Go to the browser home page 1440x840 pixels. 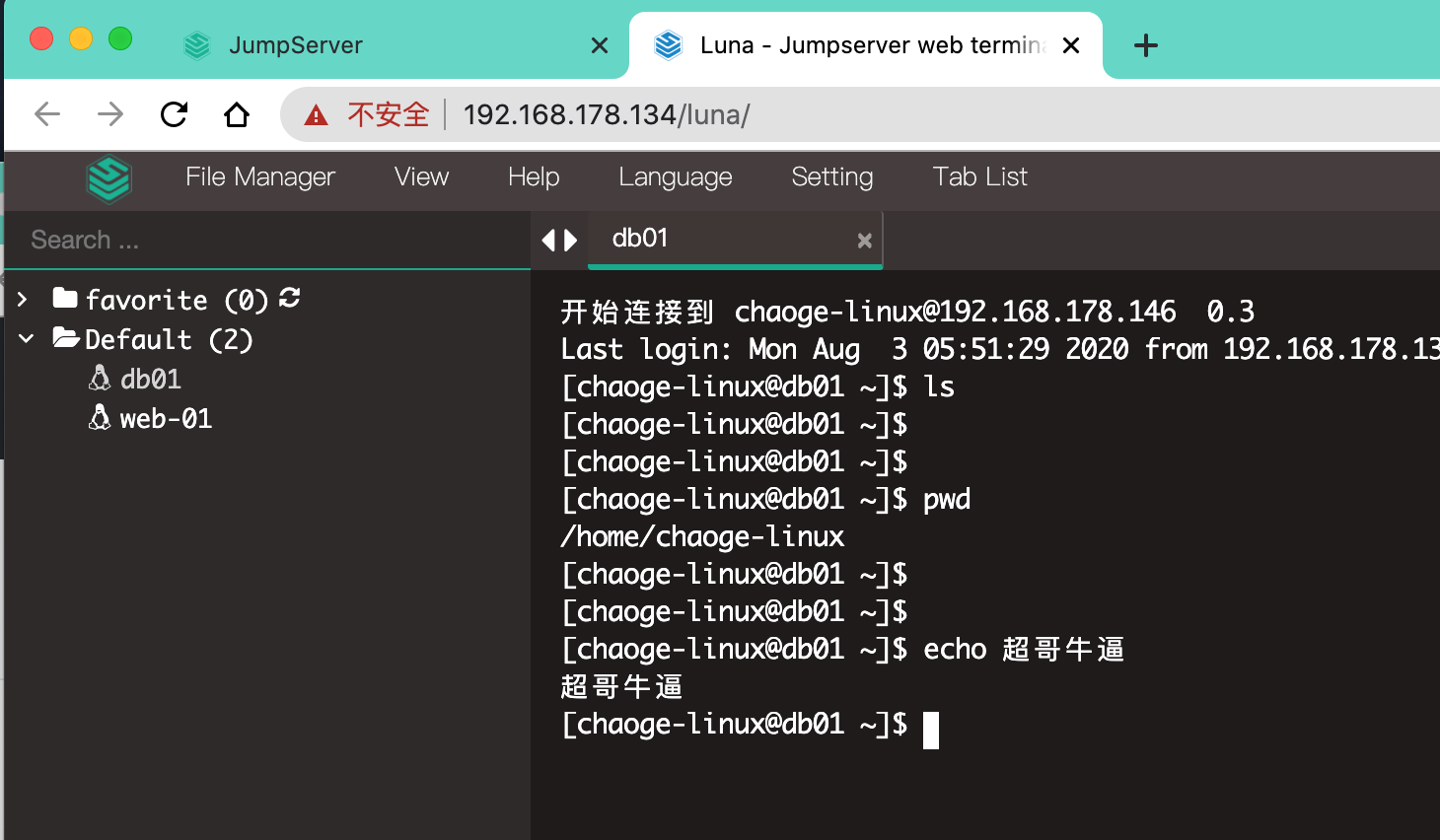point(237,115)
